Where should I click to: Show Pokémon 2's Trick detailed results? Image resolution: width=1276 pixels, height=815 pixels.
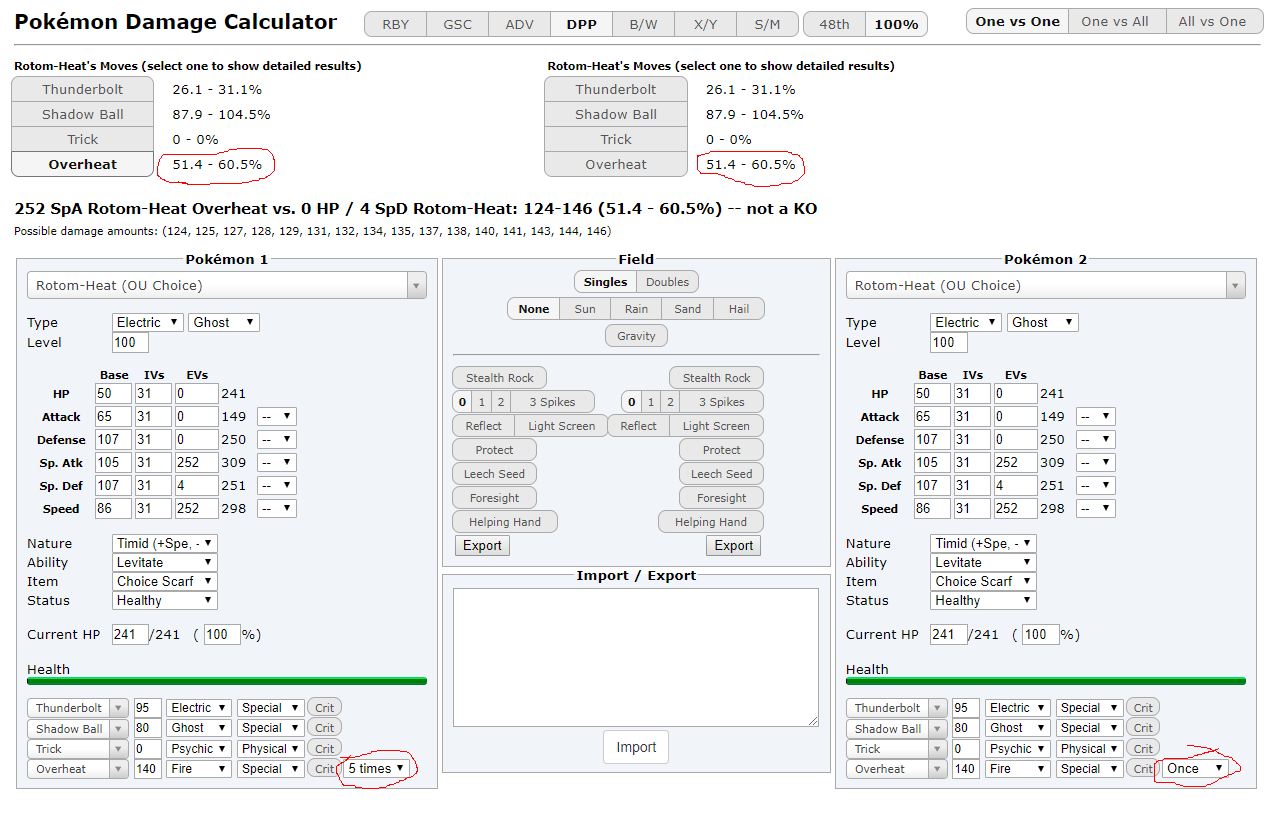click(616, 139)
